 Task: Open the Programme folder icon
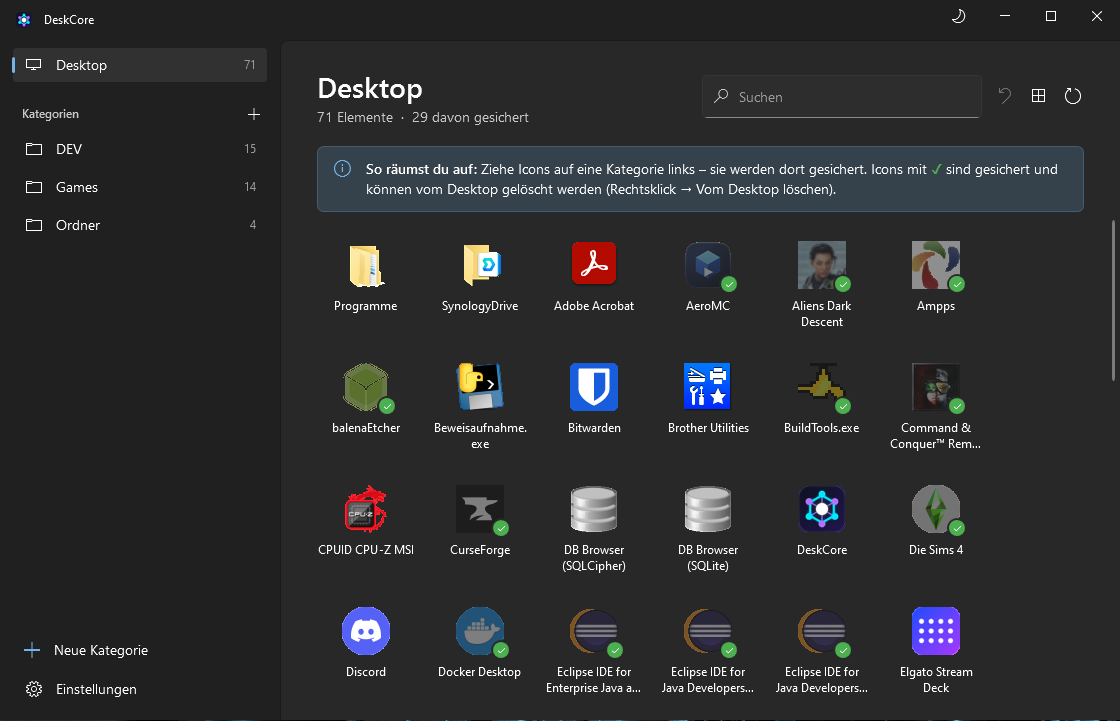pos(366,266)
